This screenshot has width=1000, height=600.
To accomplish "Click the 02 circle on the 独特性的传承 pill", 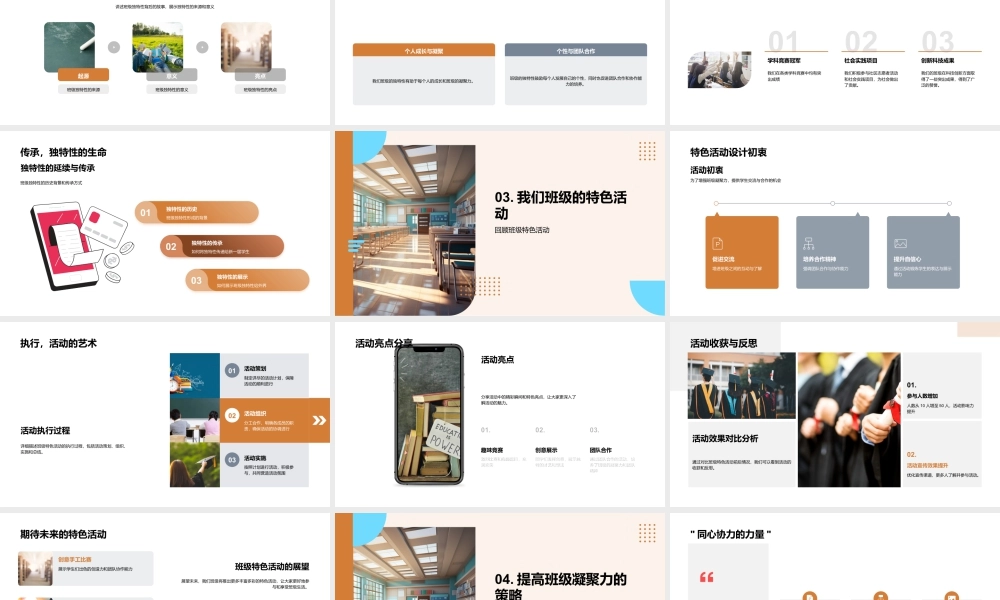I will coord(171,246).
